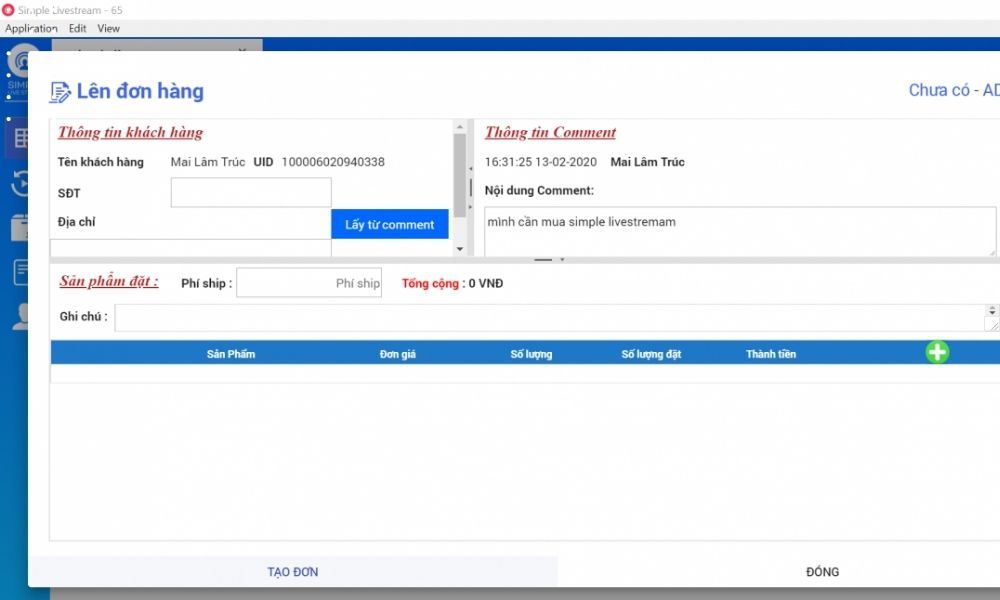Screen dimensions: 1000x600
Task: Click the Tổng cộng 0 VNĐ total
Action: point(452,283)
